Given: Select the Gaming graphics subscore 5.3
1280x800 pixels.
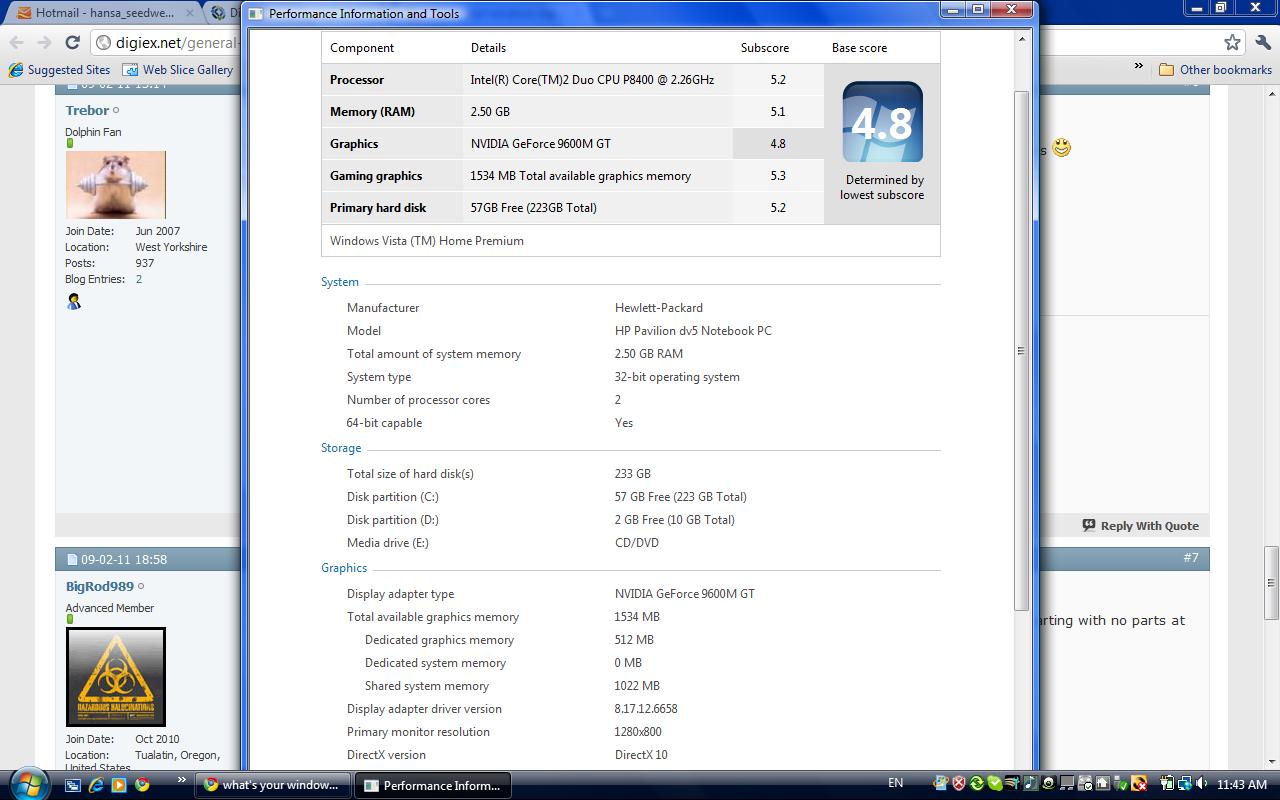Looking at the screenshot, I should coord(778,176).
